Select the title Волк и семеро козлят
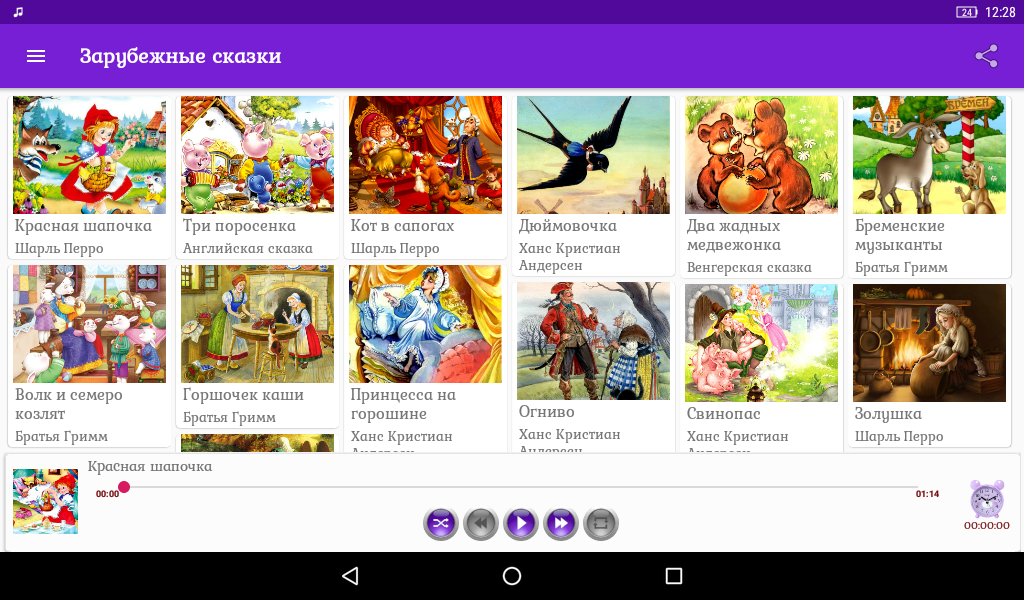Screen dimensions: 1024x600 point(69,404)
